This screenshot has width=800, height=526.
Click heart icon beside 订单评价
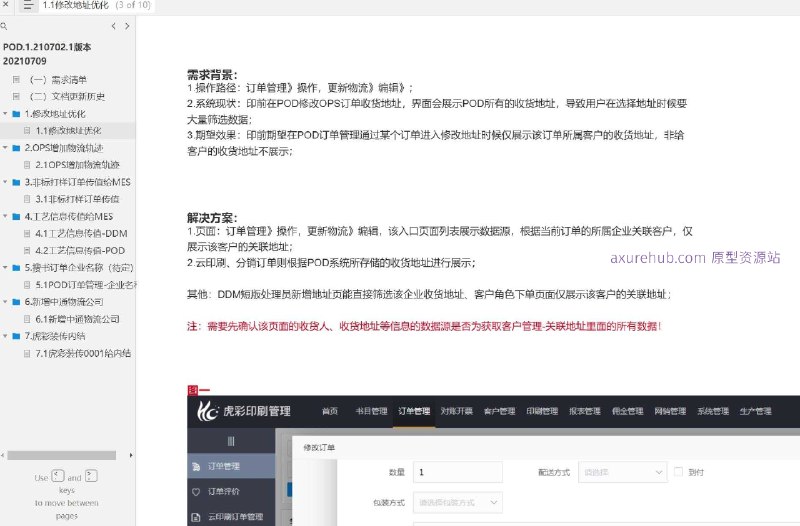coord(196,492)
